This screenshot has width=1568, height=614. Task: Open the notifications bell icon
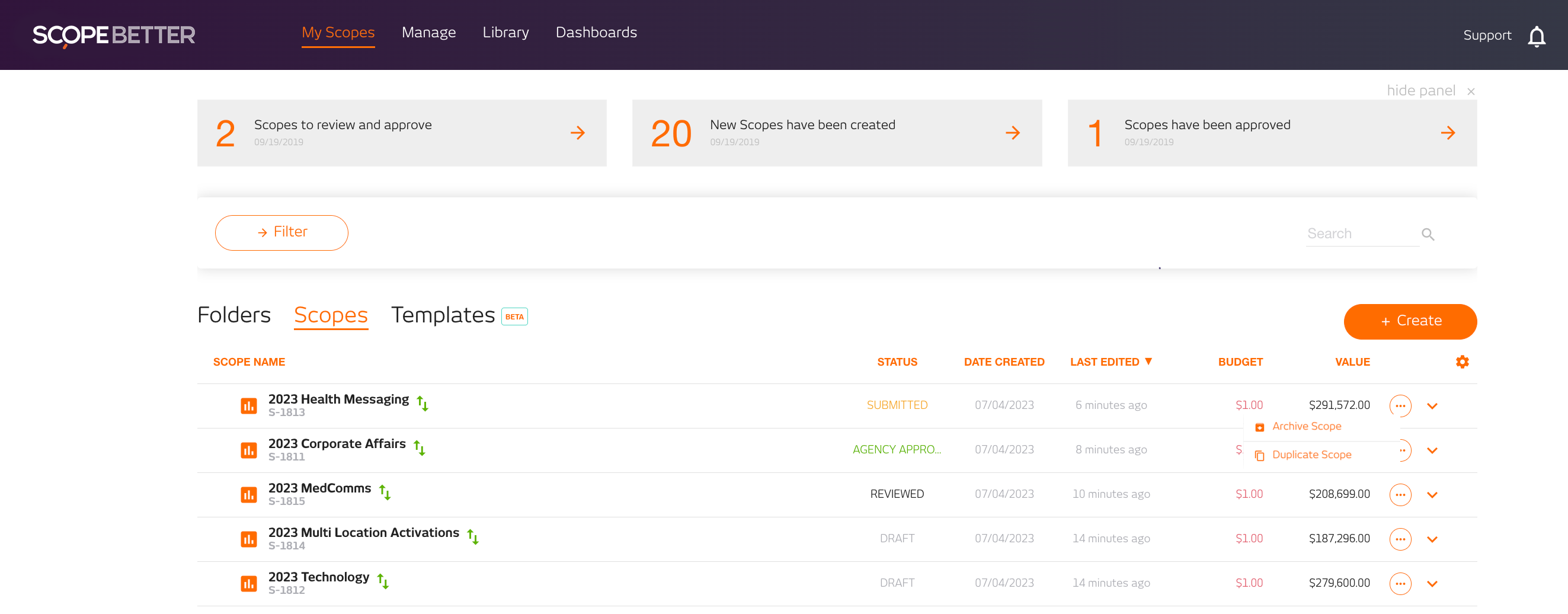(x=1536, y=37)
